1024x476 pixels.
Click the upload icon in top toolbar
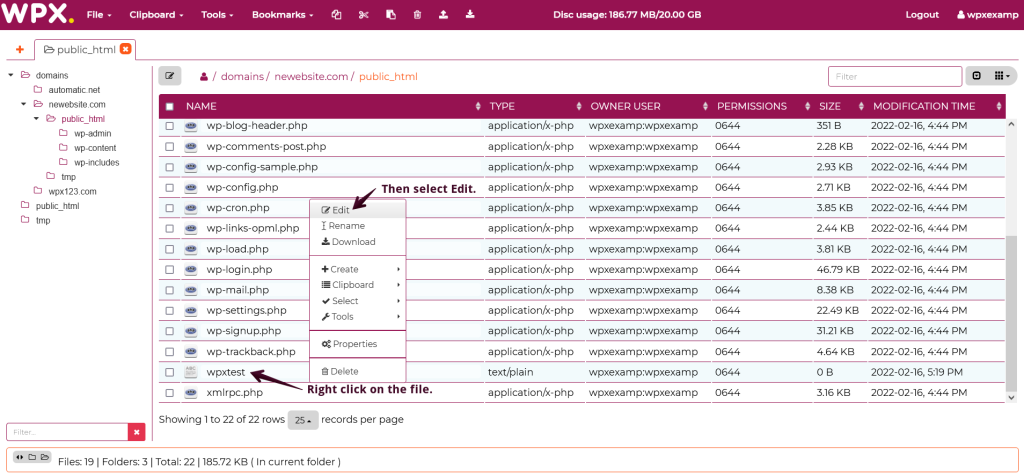point(444,15)
